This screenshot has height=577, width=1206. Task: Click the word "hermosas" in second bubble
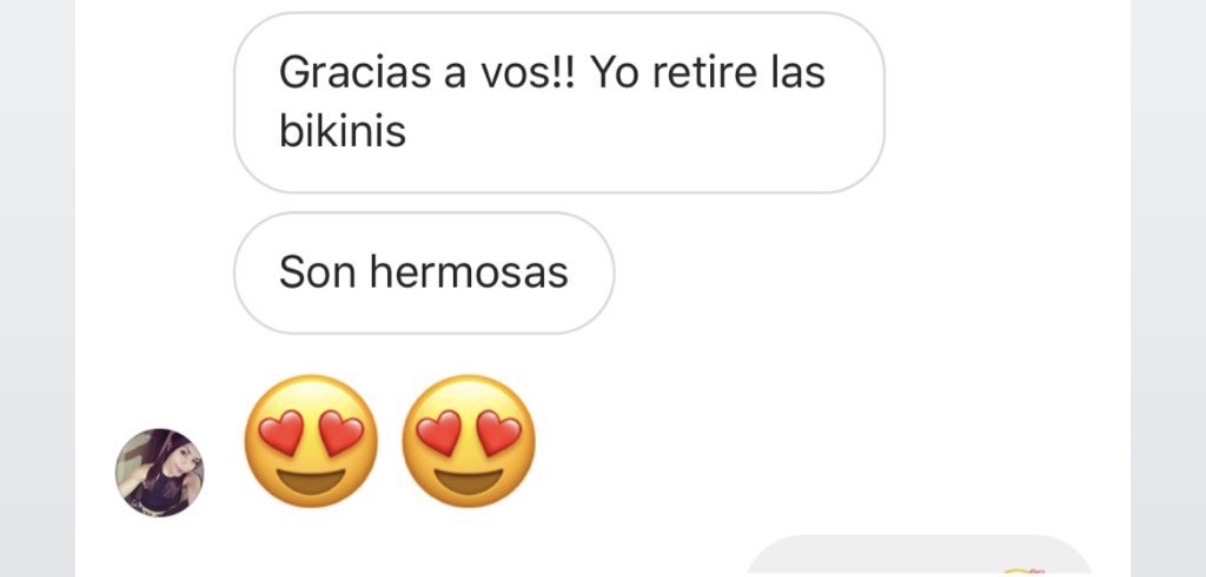coord(469,272)
